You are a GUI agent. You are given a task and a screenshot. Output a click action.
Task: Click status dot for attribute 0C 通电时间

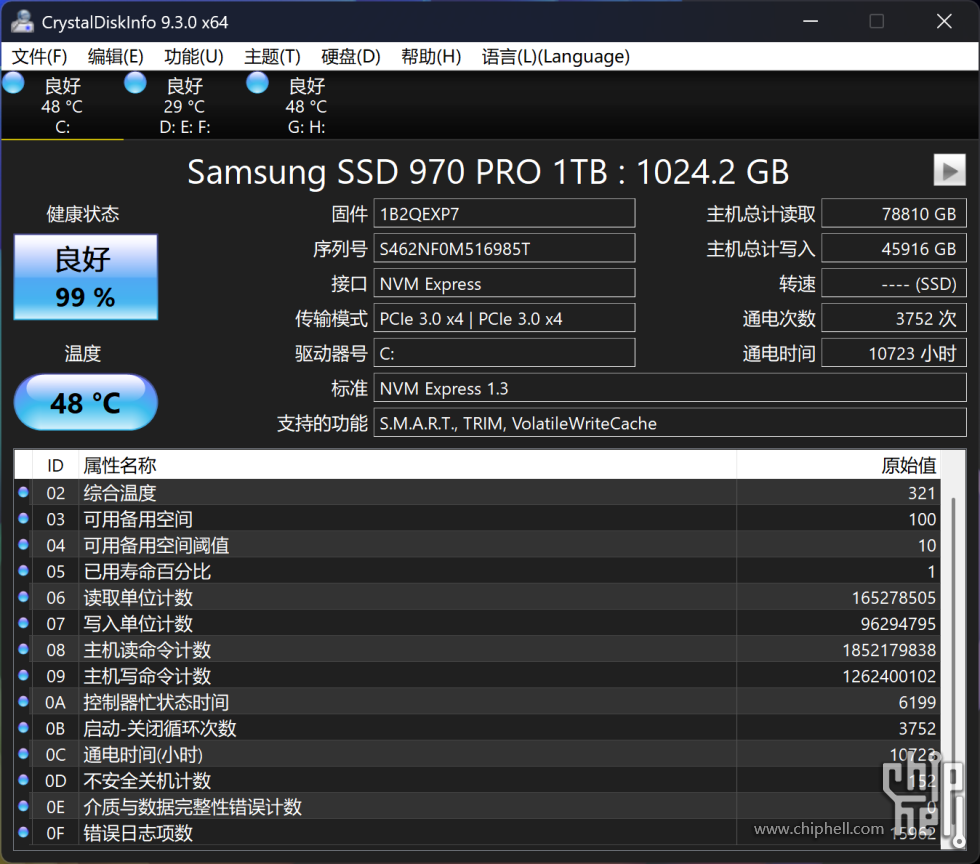tap(23, 754)
